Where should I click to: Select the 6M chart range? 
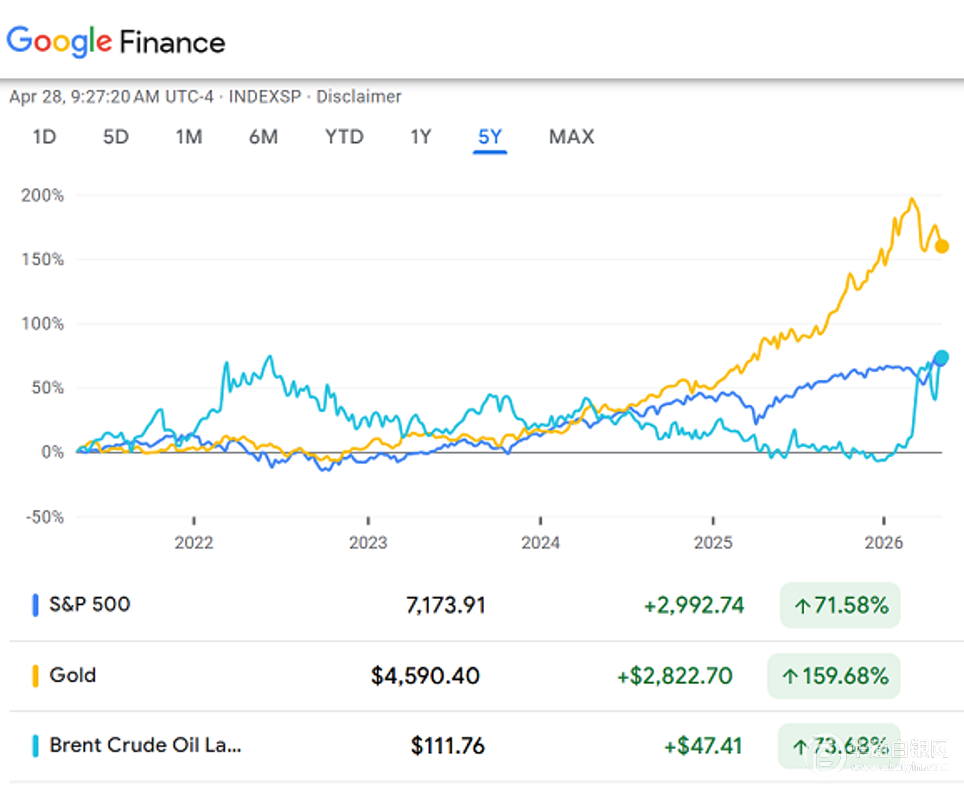tap(263, 137)
